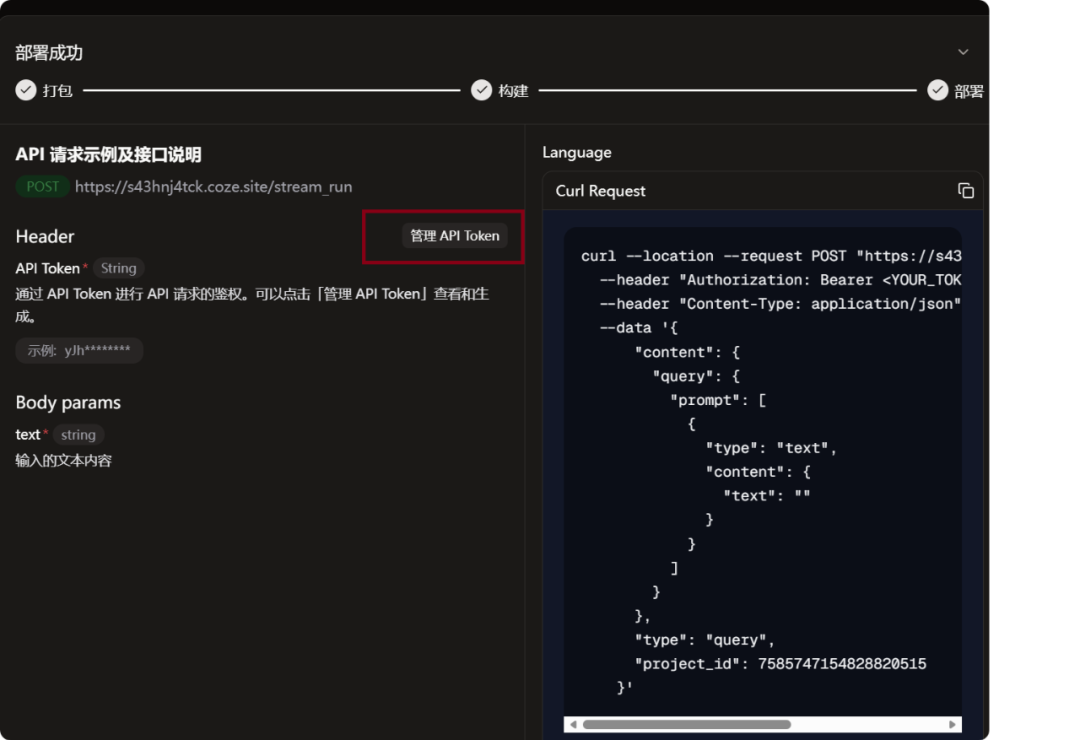Viewport: 1080px width, 740px height.
Task: Click the String badge next to API Token
Action: (118, 268)
